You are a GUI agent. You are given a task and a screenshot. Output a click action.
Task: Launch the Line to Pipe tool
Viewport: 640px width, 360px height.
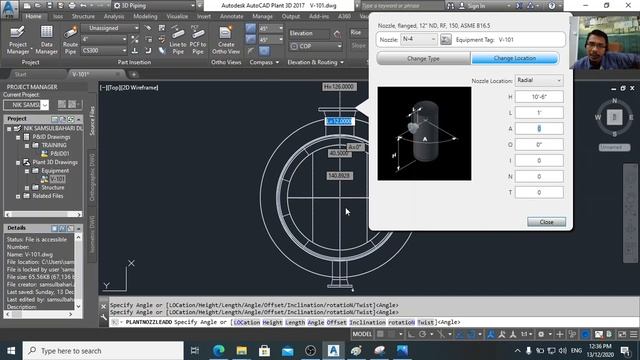[x=178, y=40]
